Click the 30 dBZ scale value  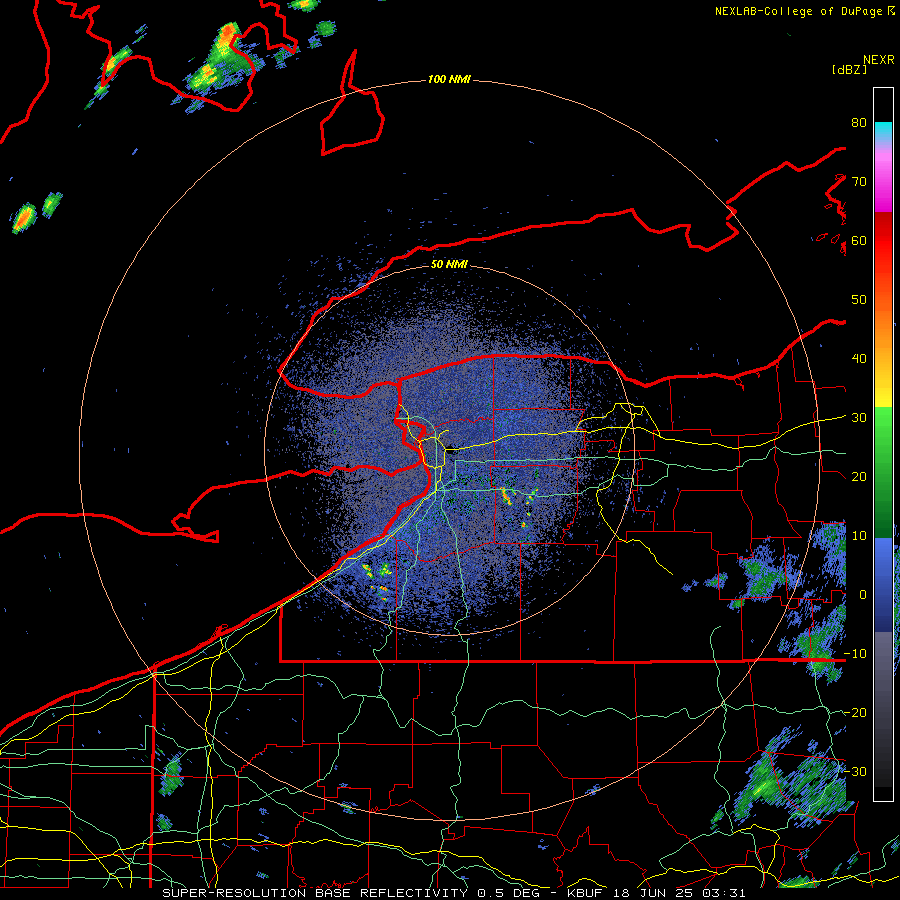[x=859, y=418]
